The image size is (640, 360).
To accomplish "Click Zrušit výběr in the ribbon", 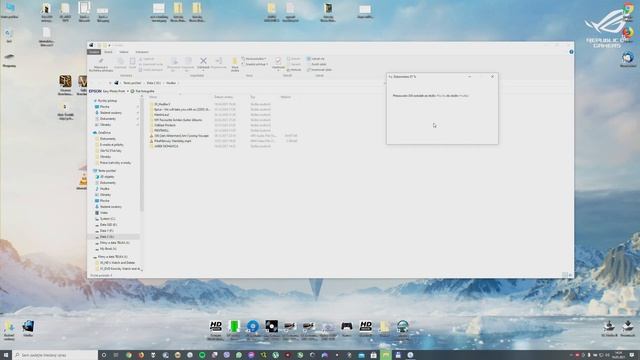I will [x=317, y=64].
